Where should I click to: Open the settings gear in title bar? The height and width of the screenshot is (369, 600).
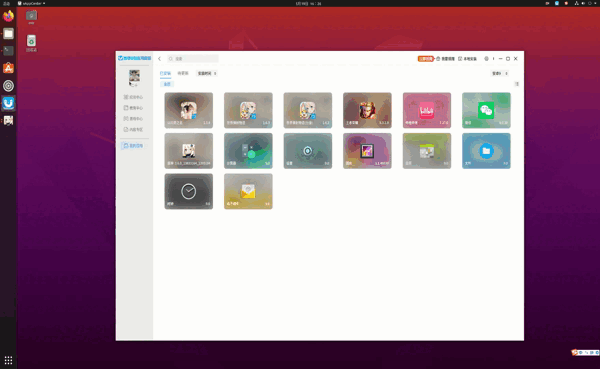486,59
